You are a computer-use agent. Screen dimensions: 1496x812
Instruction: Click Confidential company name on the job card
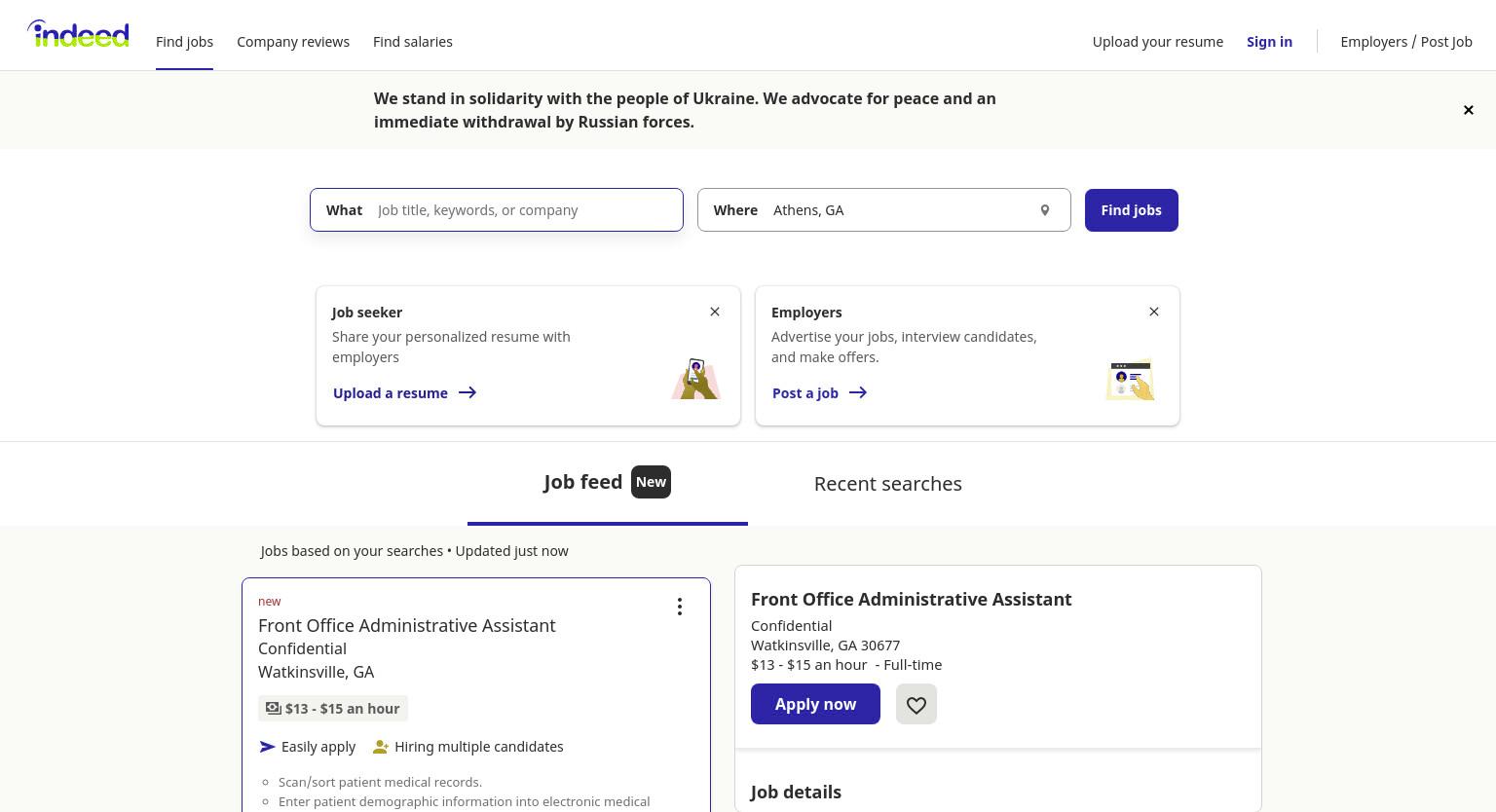point(302,648)
